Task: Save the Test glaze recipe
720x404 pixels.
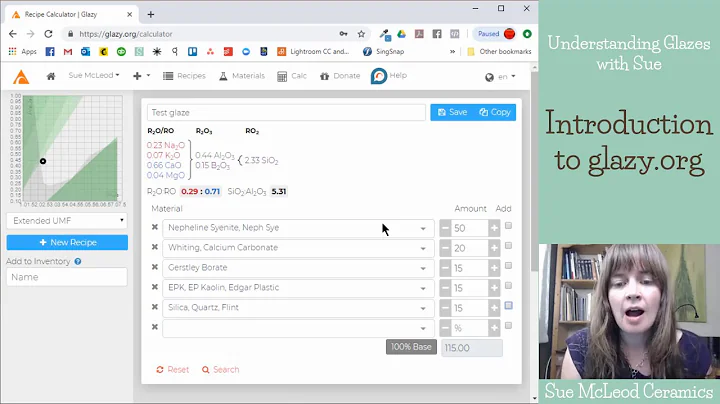Action: [x=452, y=112]
